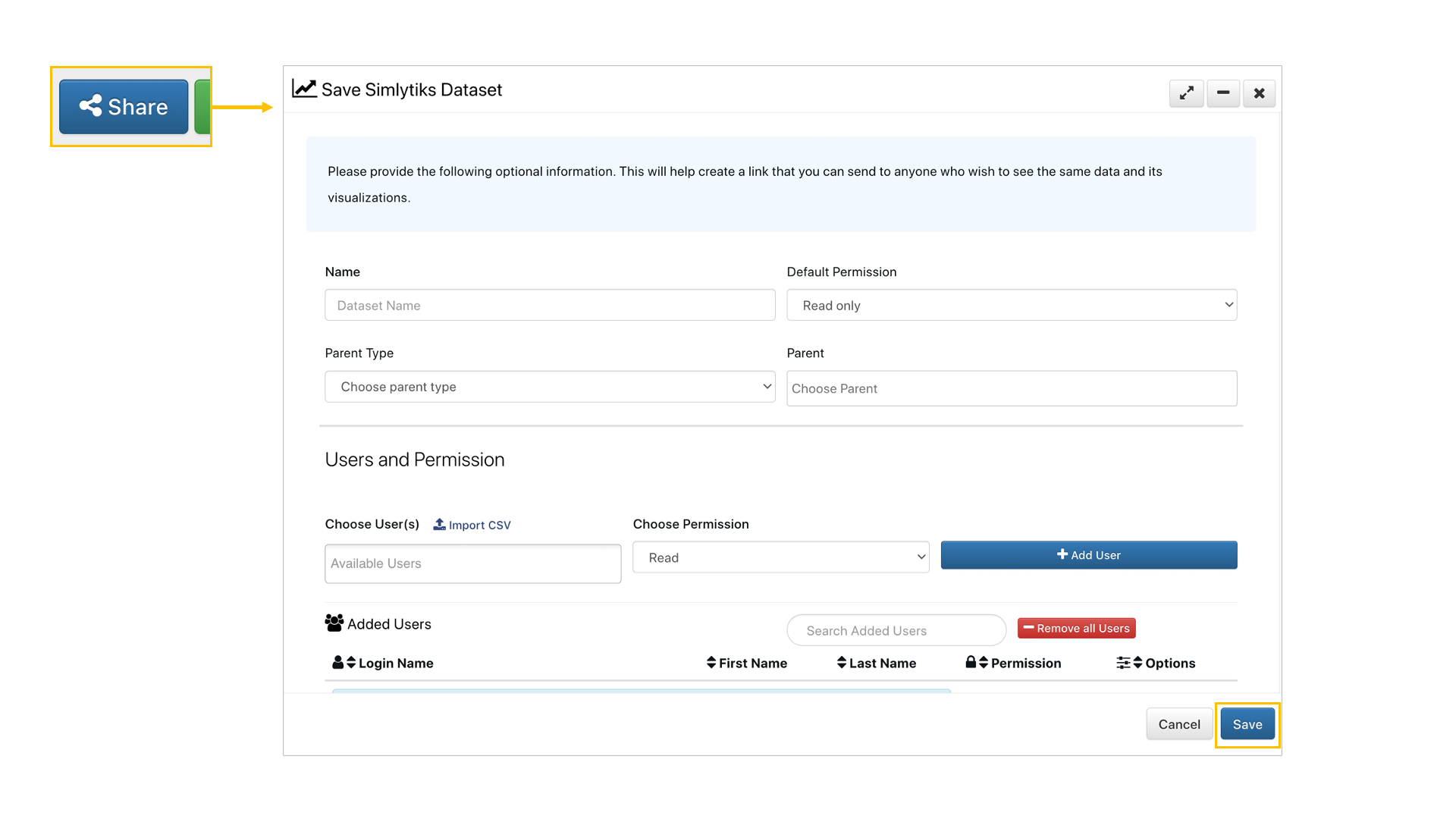Expand the dialog to fullscreen
Screen dimensions: 1456x819
pos(1186,93)
